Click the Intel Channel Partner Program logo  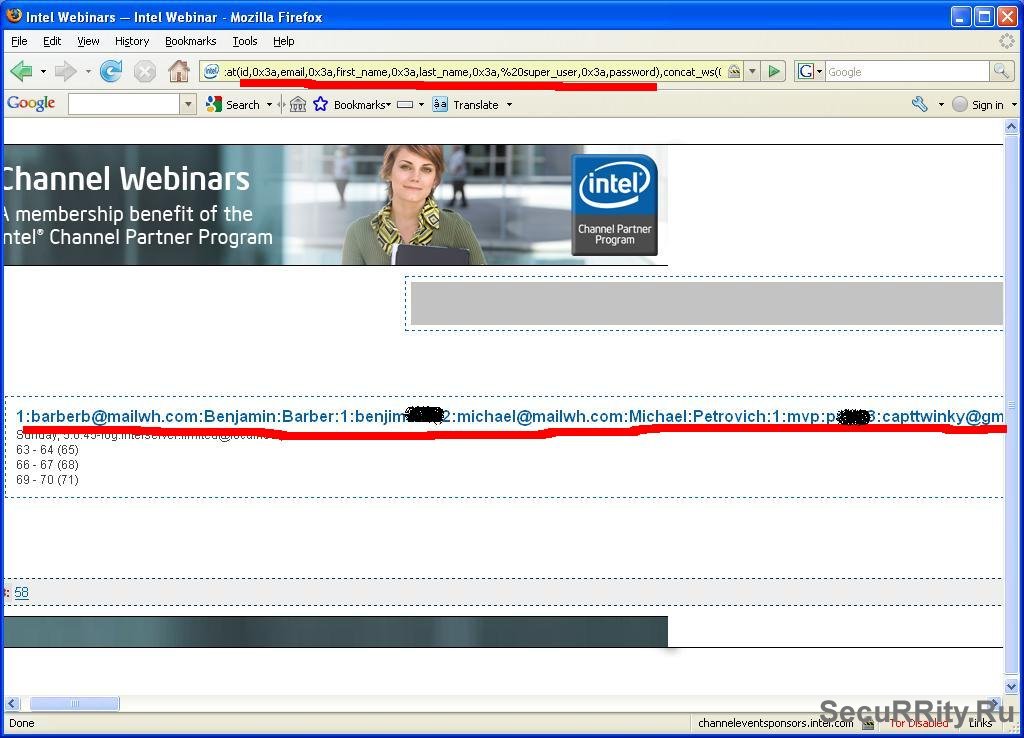click(x=614, y=204)
